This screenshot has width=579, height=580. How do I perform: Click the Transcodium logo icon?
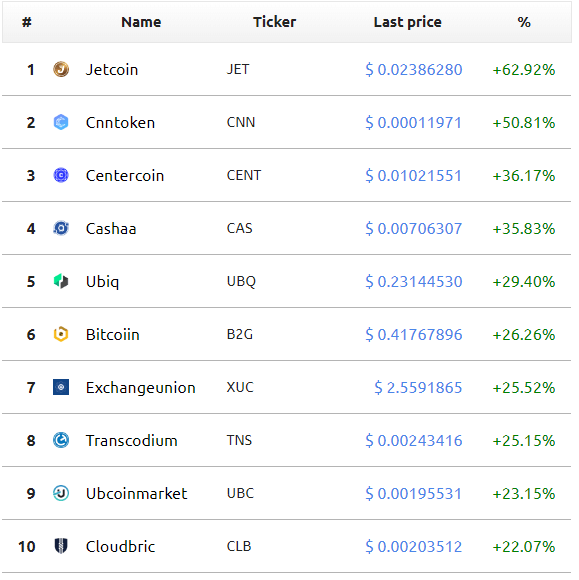point(61,440)
